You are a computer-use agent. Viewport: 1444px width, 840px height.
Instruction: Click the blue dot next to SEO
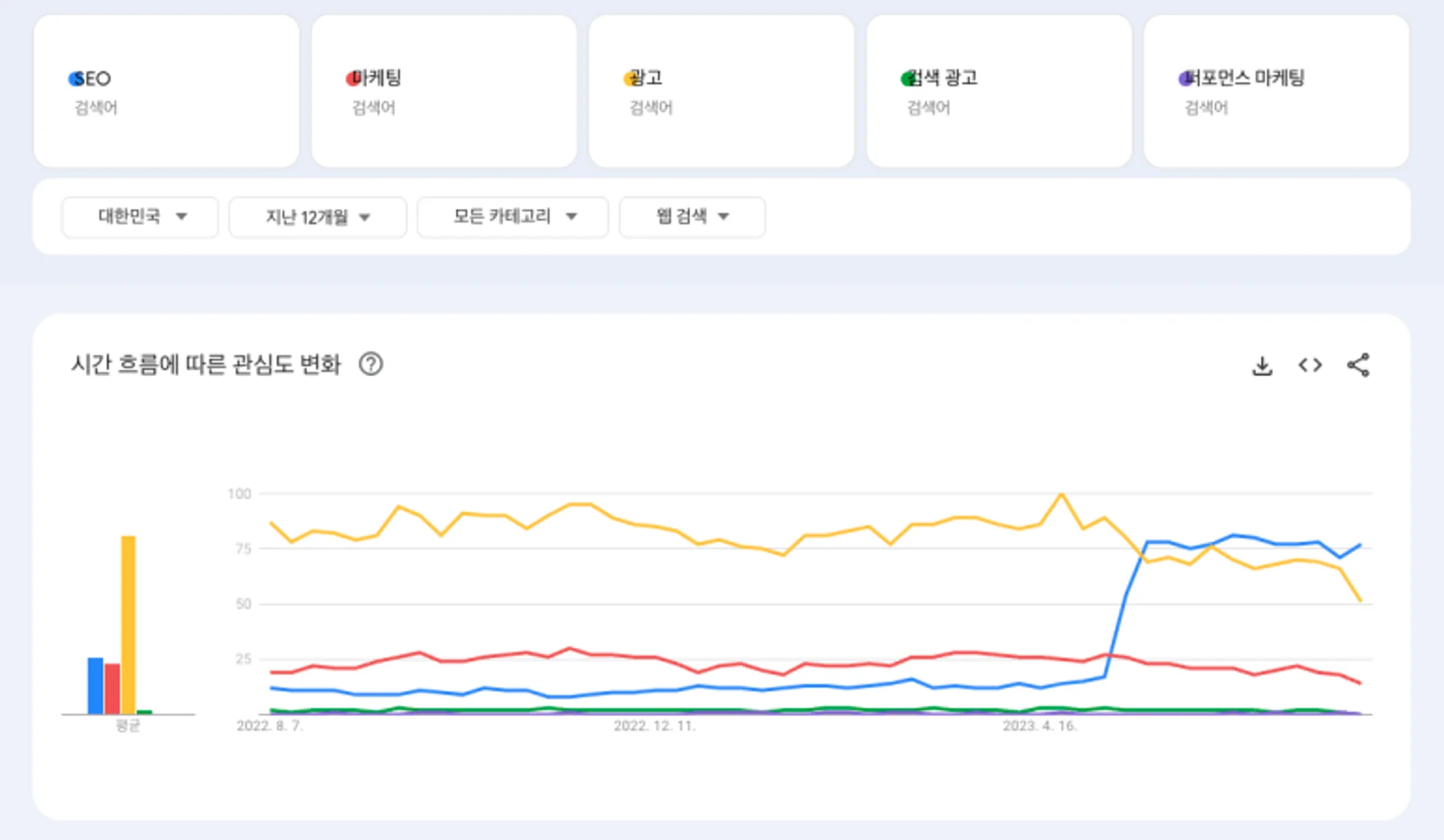pos(73,77)
